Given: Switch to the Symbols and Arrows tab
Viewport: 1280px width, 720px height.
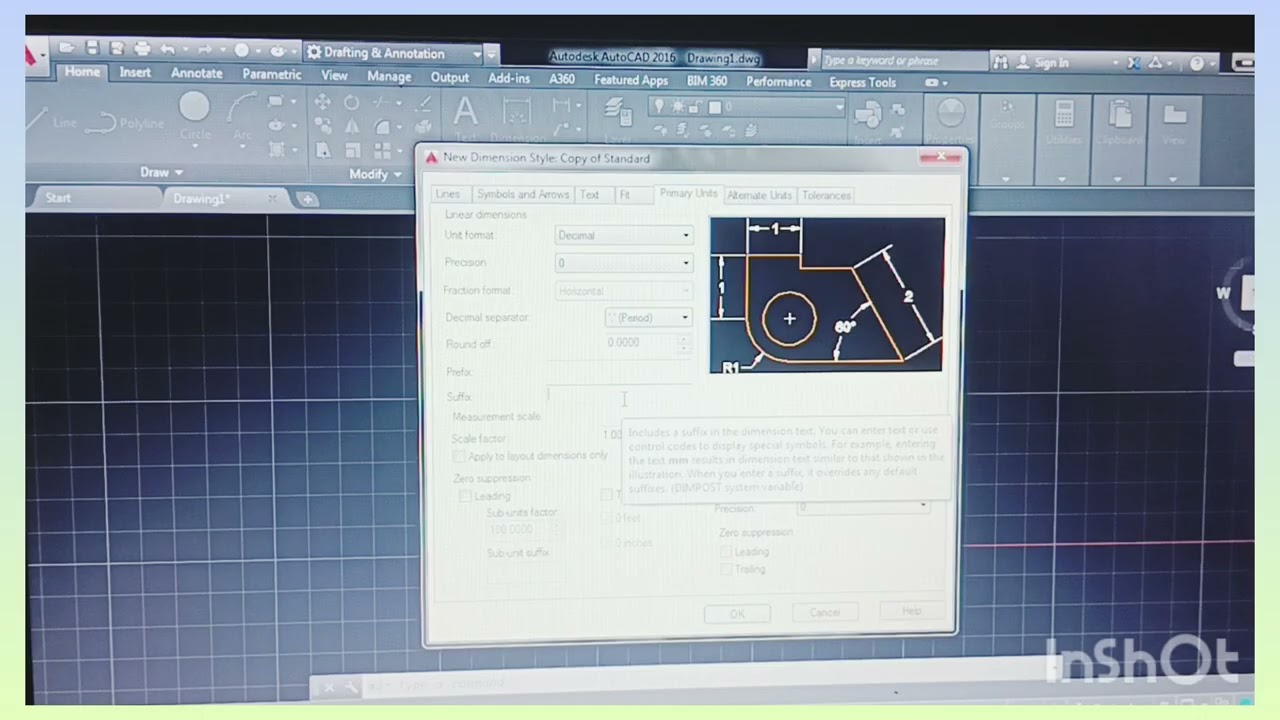Looking at the screenshot, I should click(523, 194).
